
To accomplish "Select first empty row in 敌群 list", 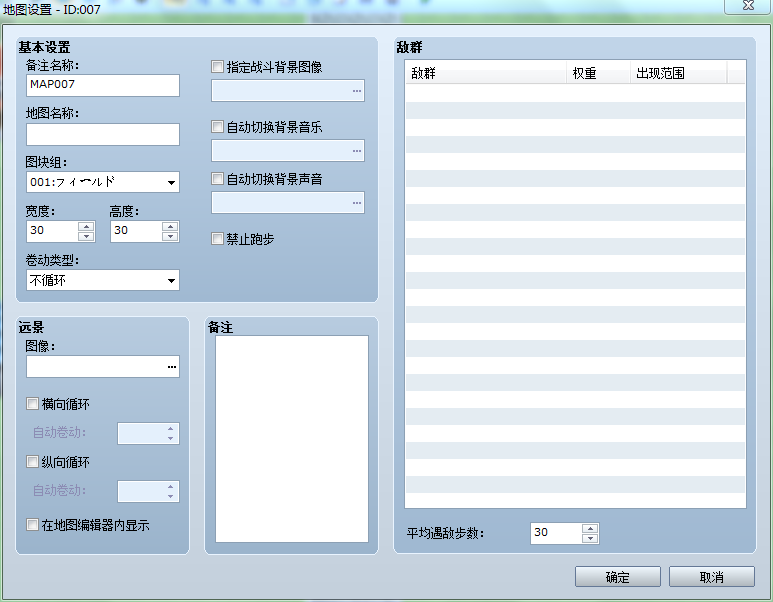I will tap(575, 93).
